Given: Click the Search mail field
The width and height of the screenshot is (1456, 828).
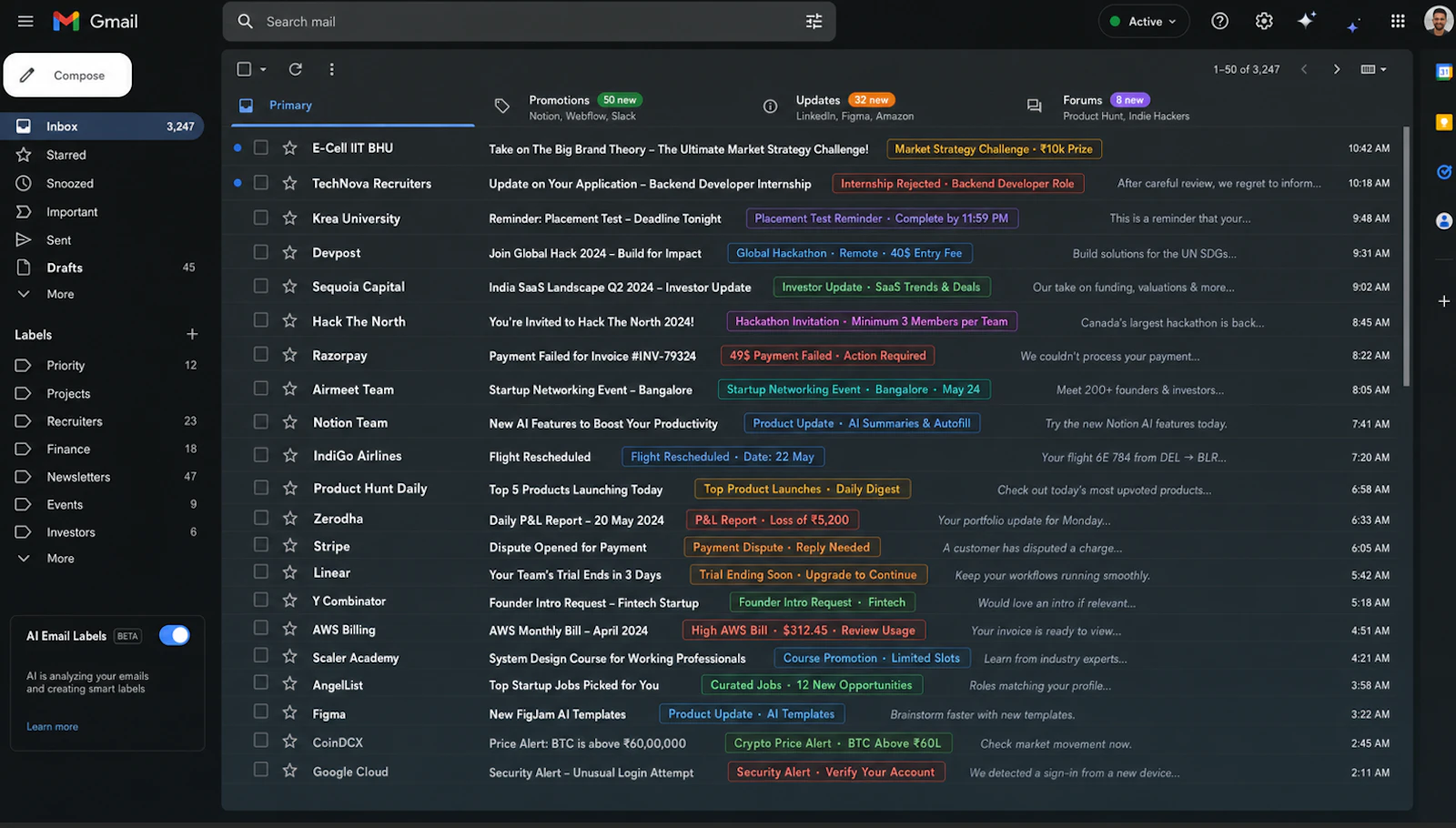Looking at the screenshot, I should [x=529, y=21].
